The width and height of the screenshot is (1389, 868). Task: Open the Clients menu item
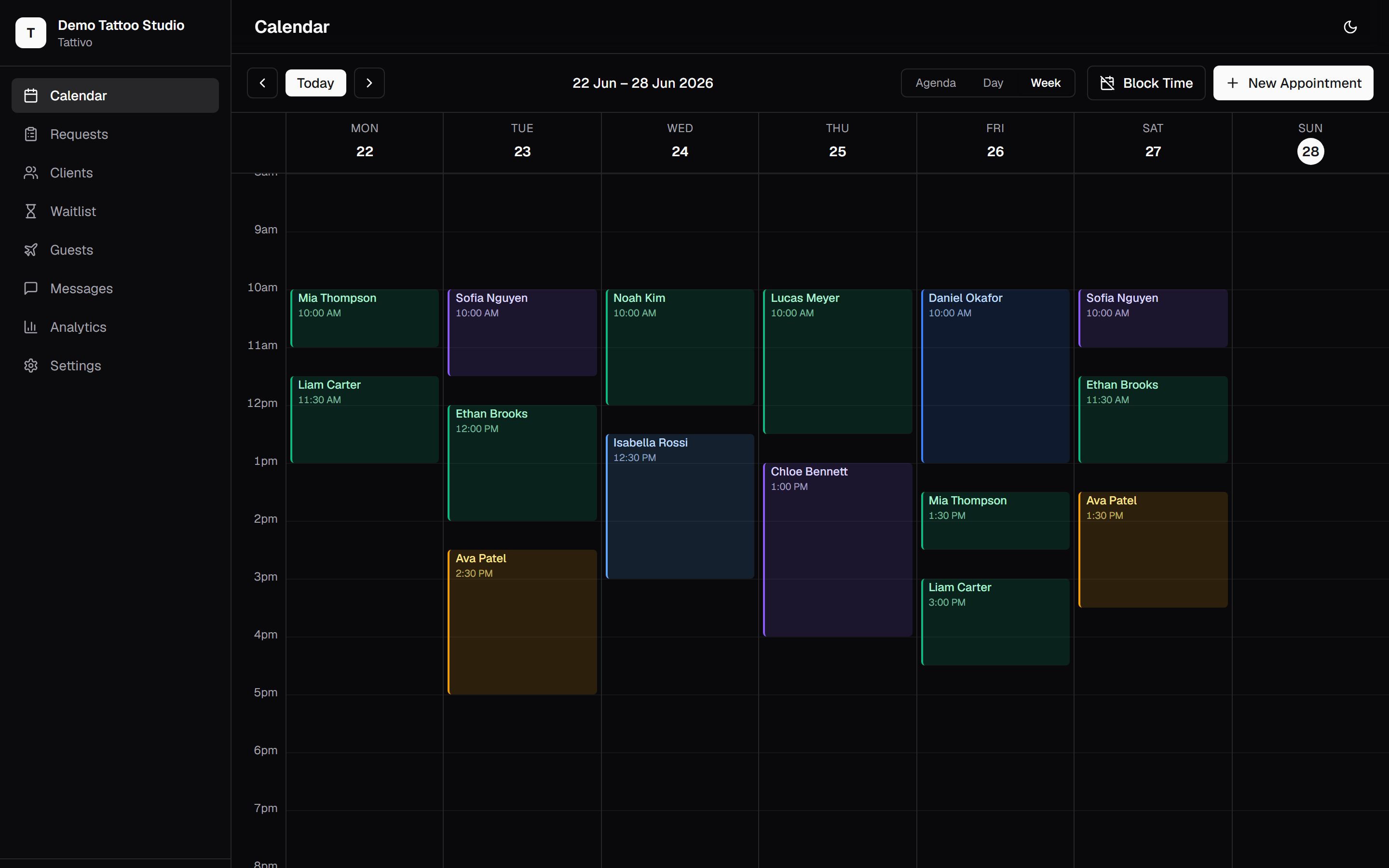tap(115, 173)
